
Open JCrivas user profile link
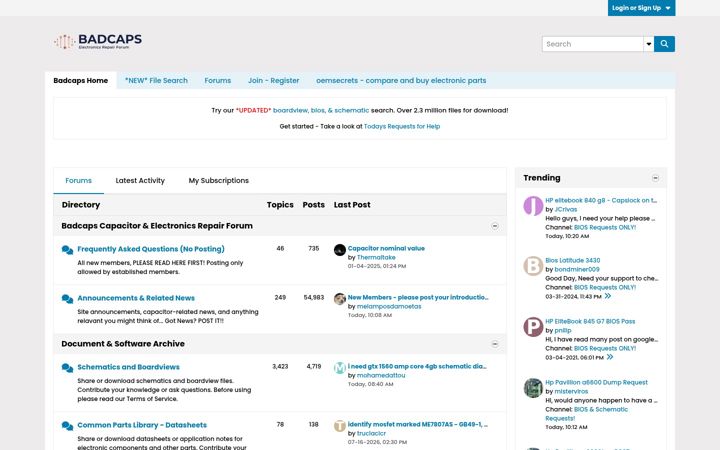(x=566, y=209)
